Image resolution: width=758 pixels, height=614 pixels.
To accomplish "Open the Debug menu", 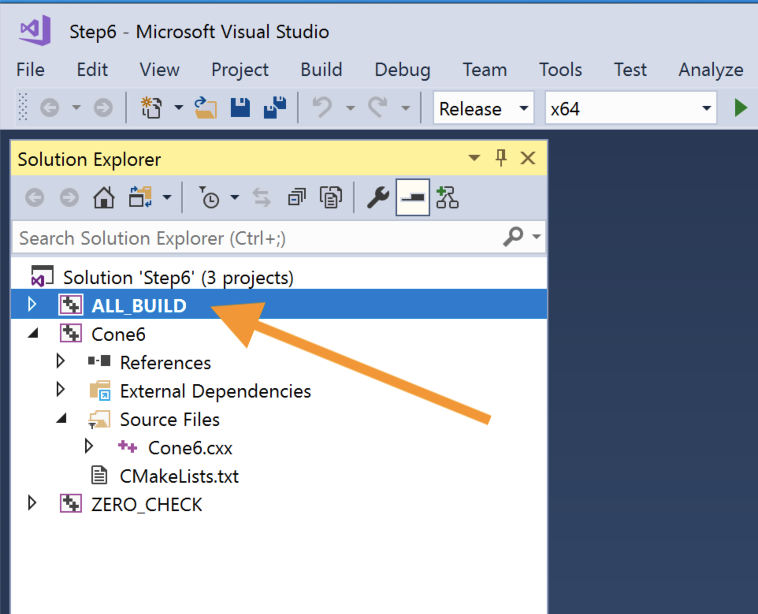I will (x=402, y=69).
